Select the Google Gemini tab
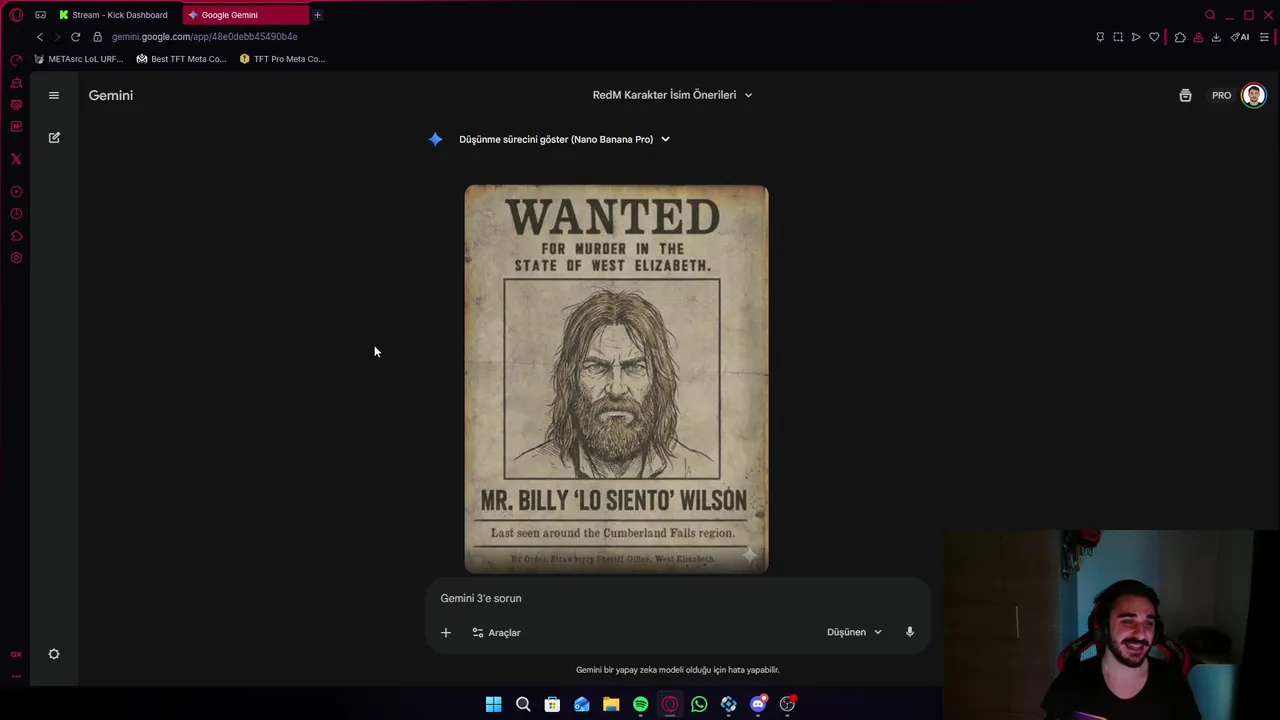This screenshot has width=1280, height=720. pyautogui.click(x=245, y=15)
